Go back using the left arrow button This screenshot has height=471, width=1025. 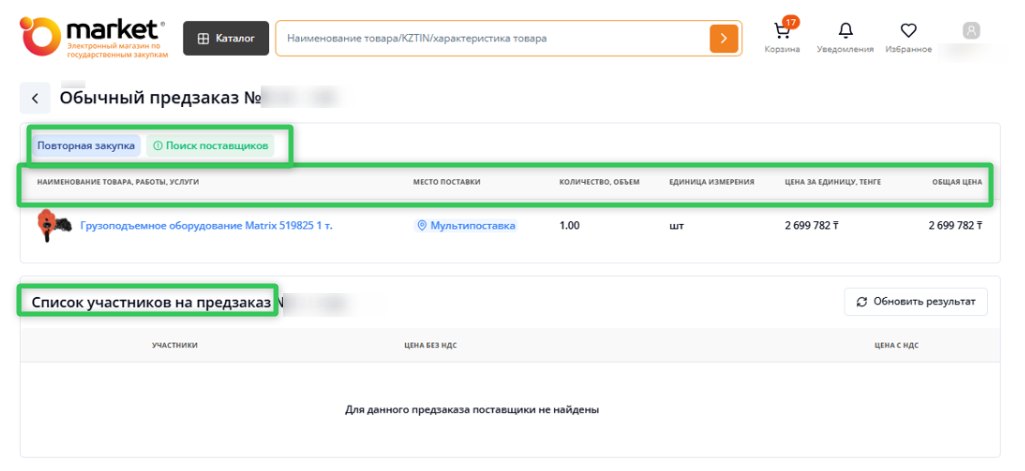click(x=35, y=98)
